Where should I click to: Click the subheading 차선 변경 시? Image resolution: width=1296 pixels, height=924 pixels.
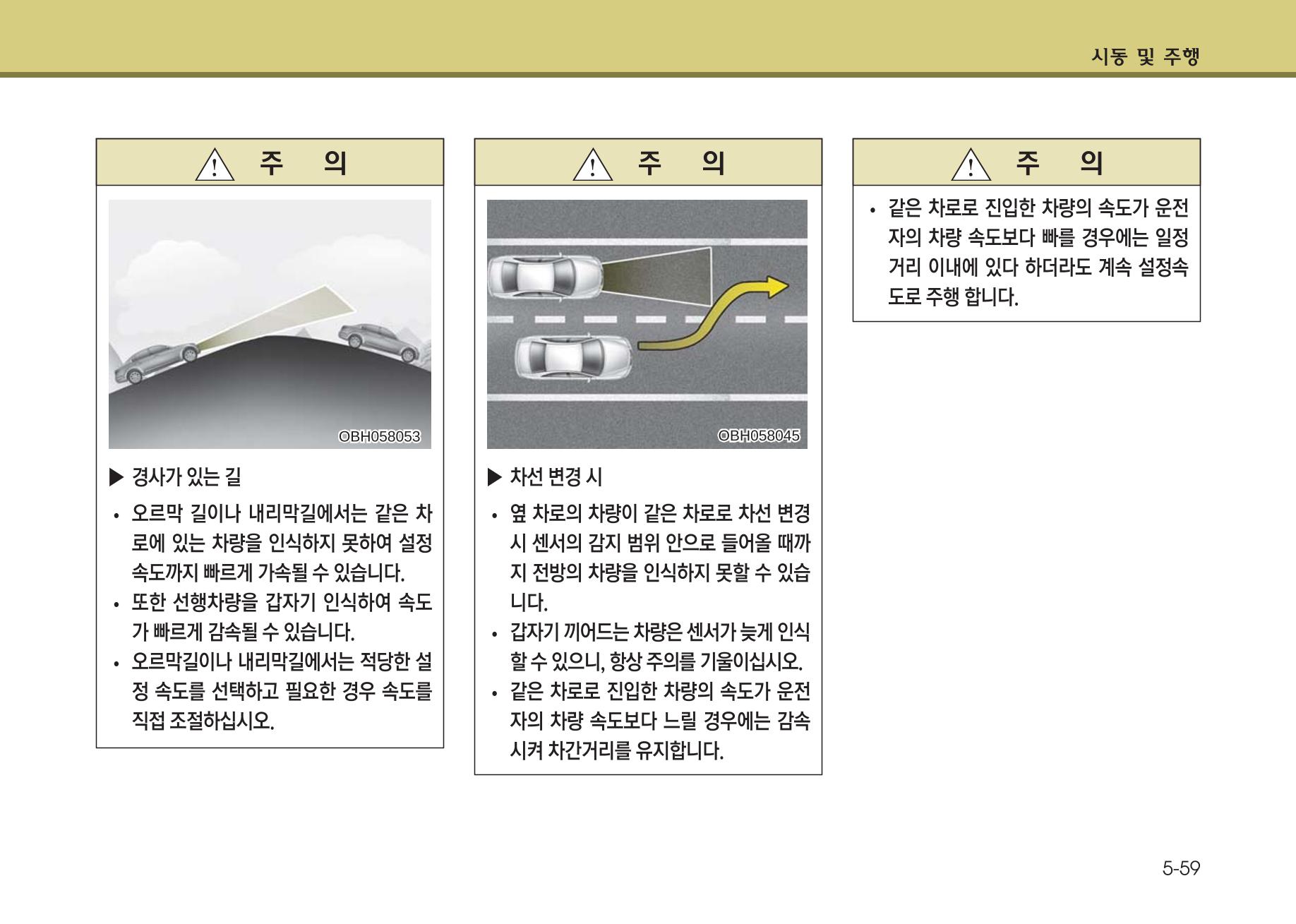(556, 478)
